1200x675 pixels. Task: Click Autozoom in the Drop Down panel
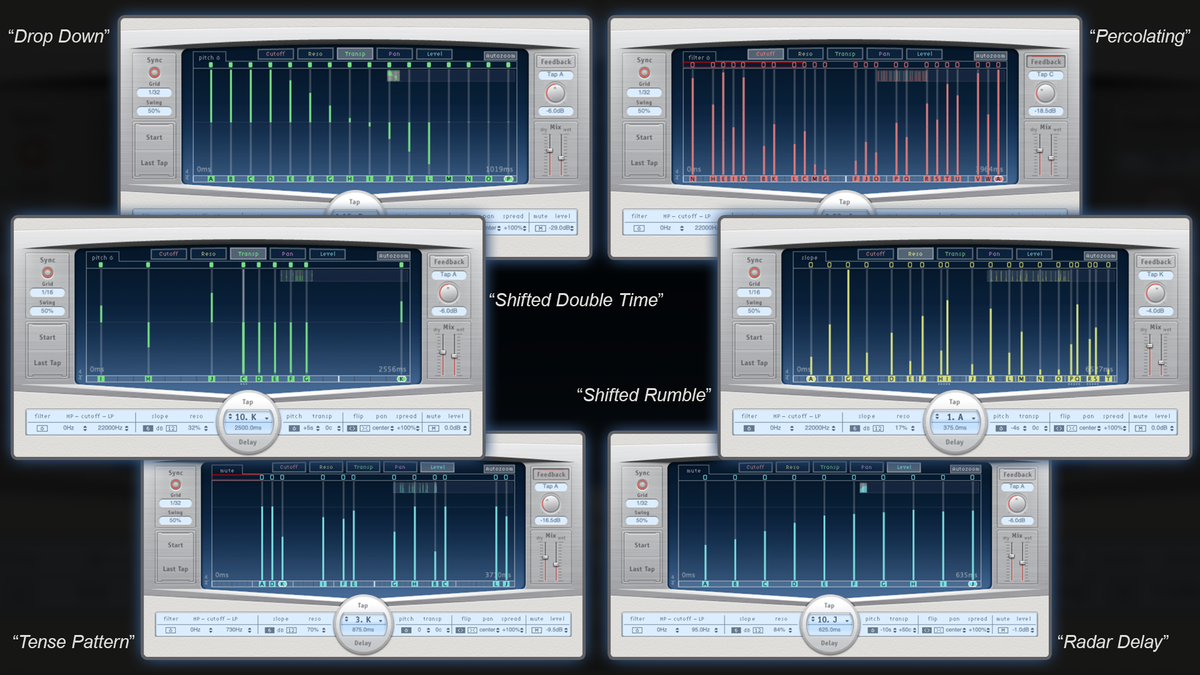[x=501, y=56]
